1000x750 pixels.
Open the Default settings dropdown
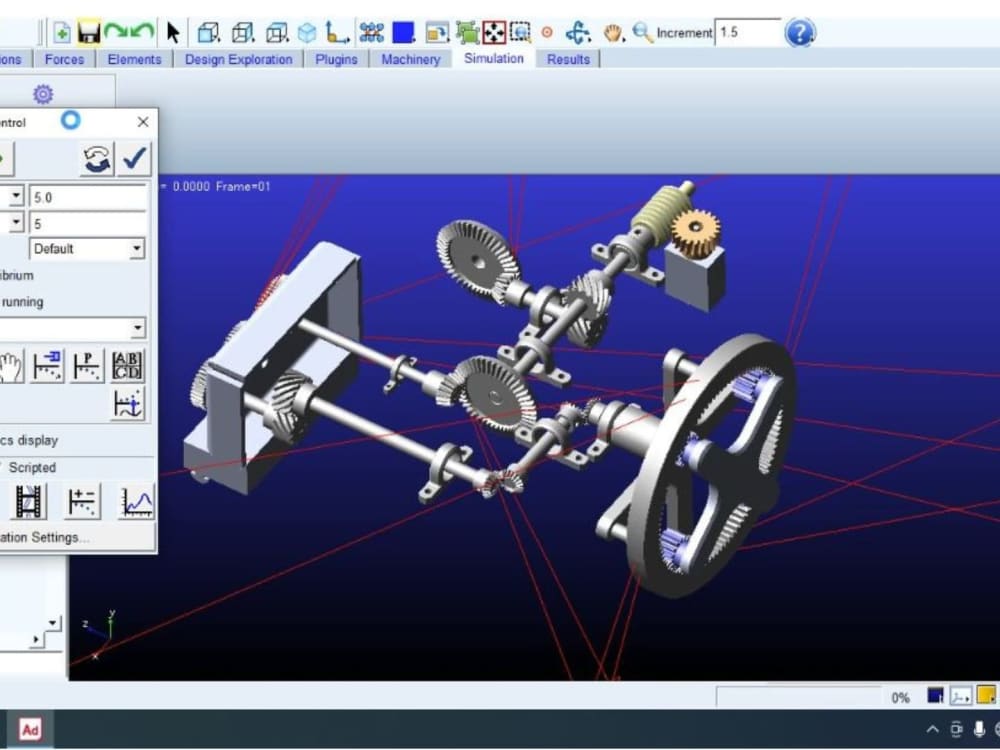tap(135, 248)
